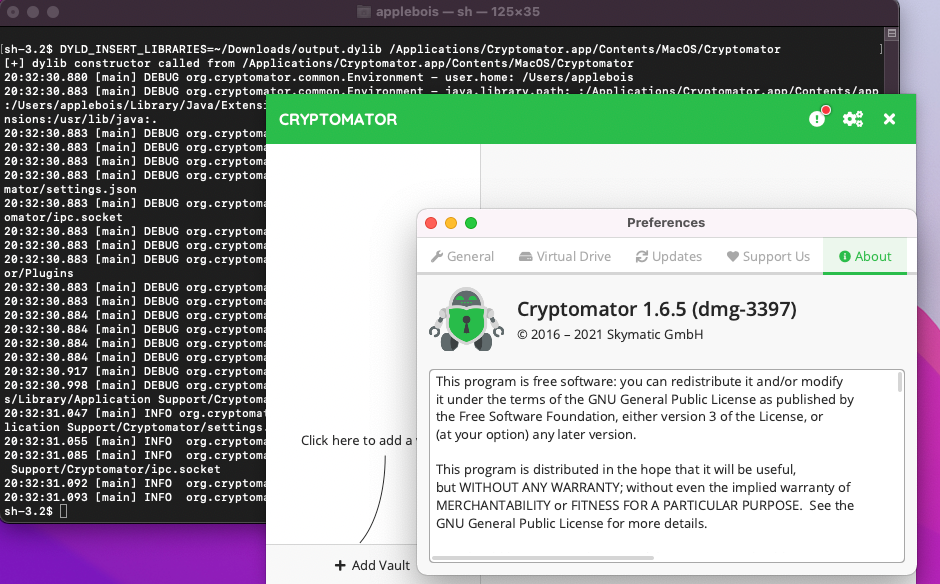
Task: Click the 'dylib constructor called' line in terminal
Action: coord(319,63)
